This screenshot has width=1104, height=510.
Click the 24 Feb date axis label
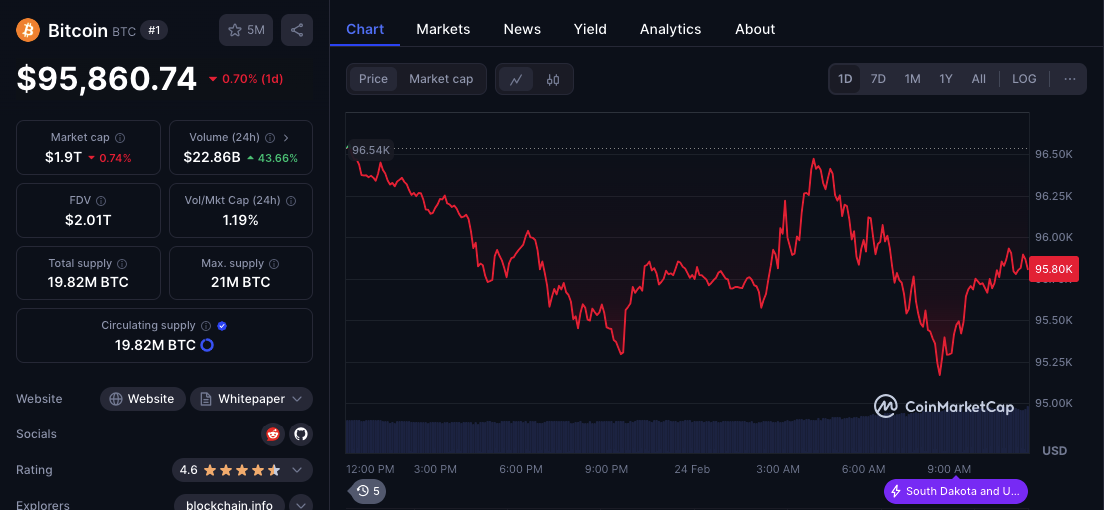[x=691, y=469]
